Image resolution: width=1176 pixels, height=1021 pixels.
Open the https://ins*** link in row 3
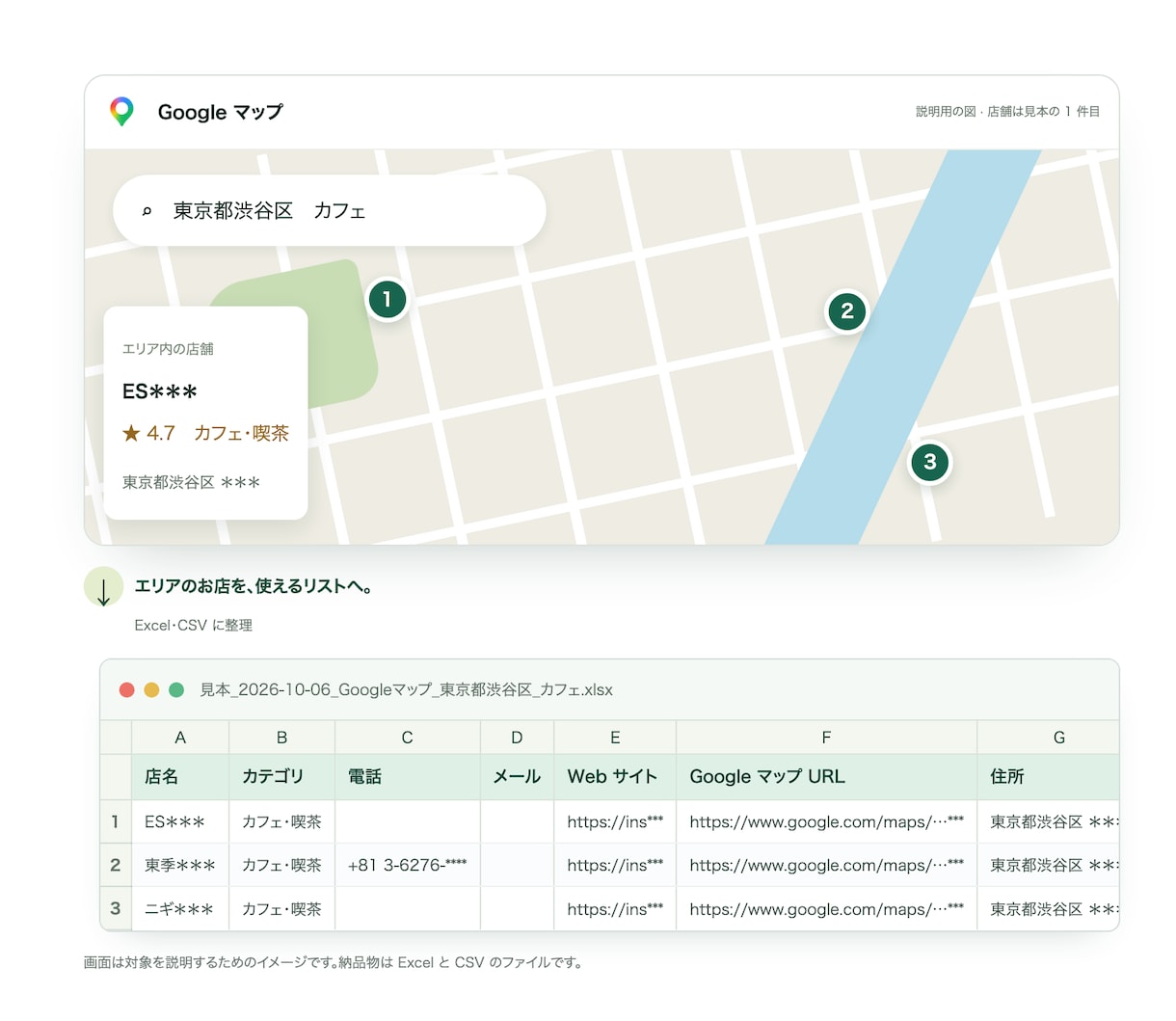tap(615, 908)
